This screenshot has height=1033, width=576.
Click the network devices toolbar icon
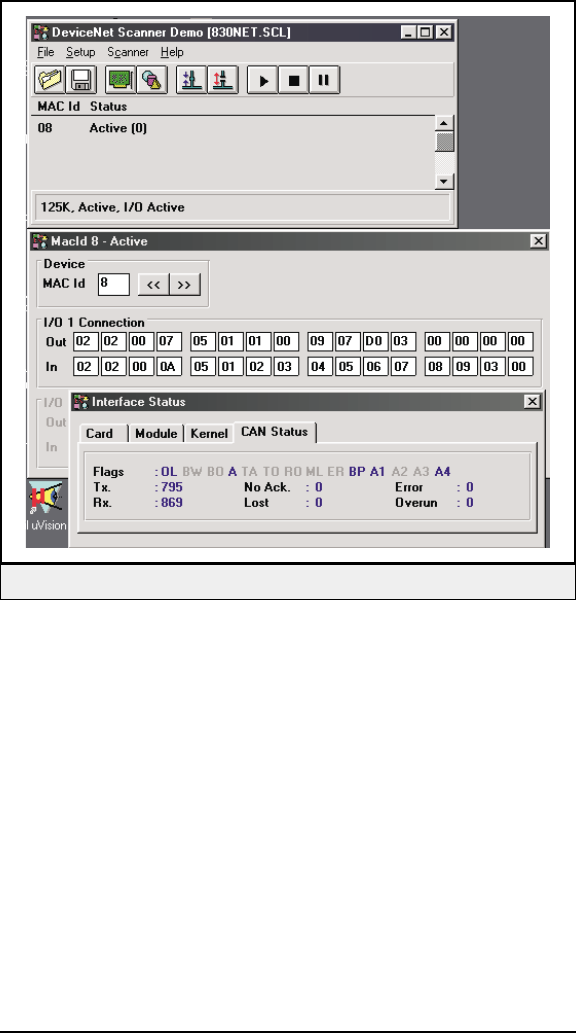(x=152, y=80)
